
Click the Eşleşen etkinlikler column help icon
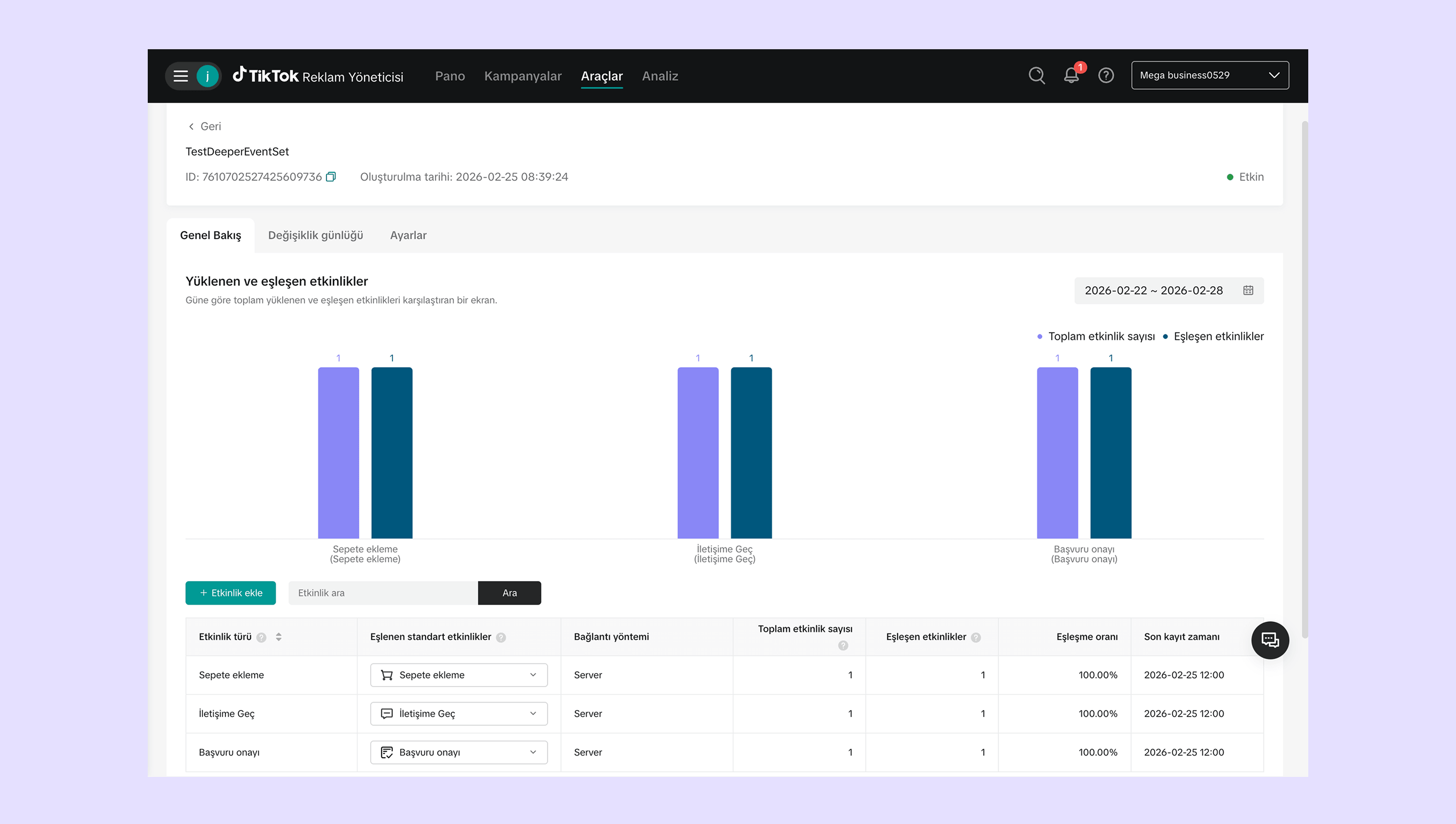976,637
